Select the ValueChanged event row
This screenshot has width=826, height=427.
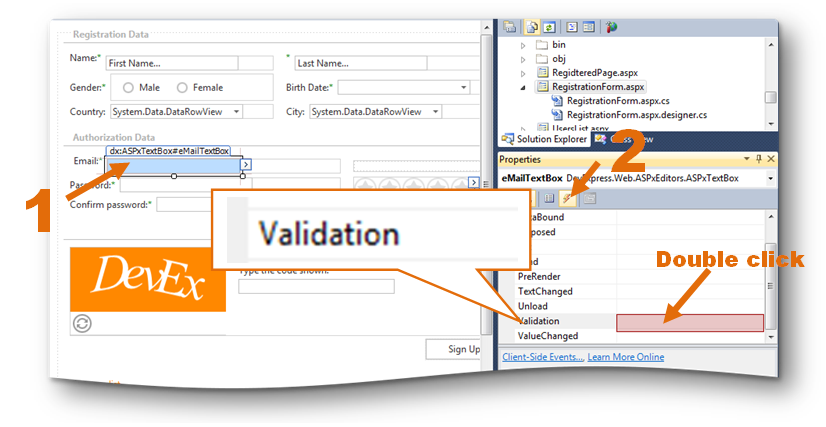[x=638, y=336]
